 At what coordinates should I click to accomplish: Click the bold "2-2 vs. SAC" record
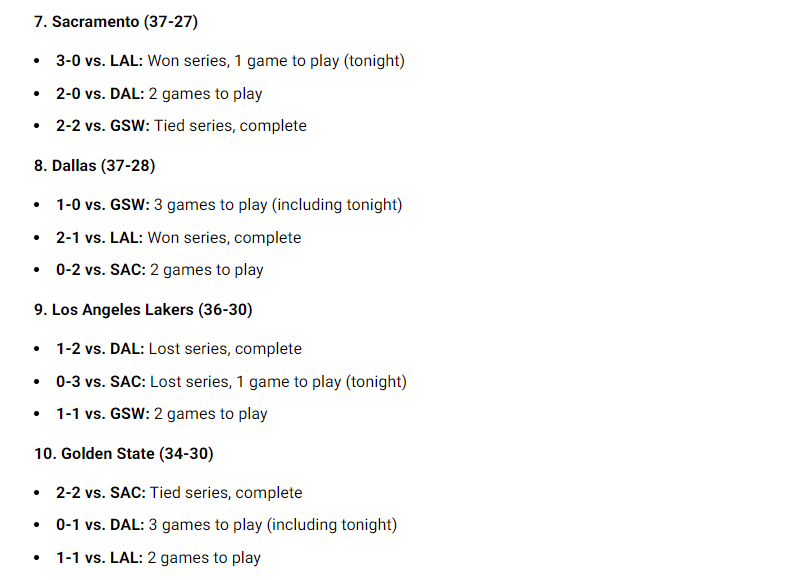[101, 493]
